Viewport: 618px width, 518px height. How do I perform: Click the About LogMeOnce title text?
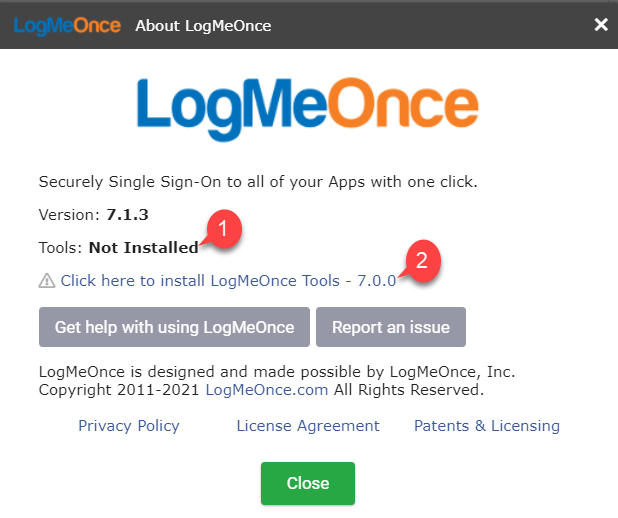[x=203, y=26]
